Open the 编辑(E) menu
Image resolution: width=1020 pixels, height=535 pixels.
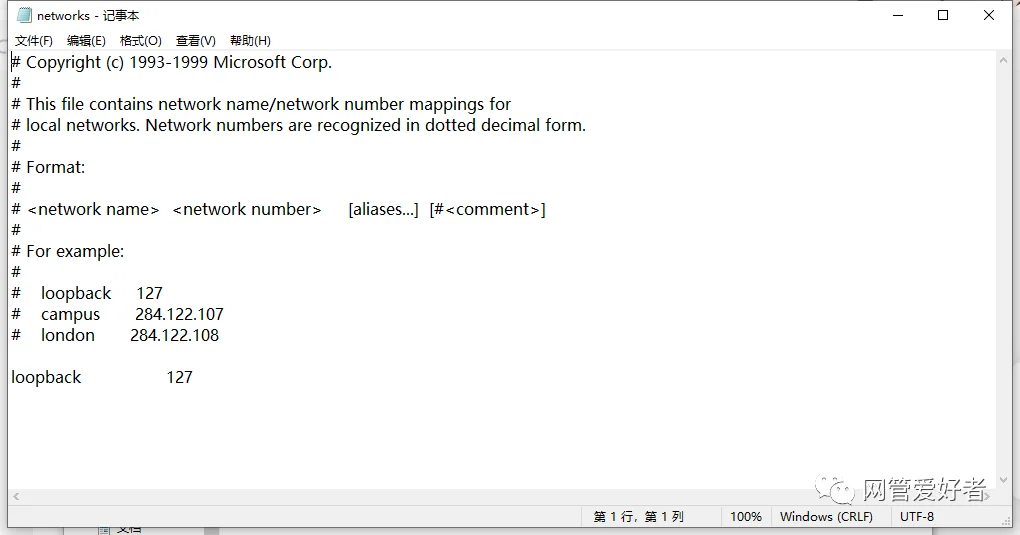click(86, 40)
